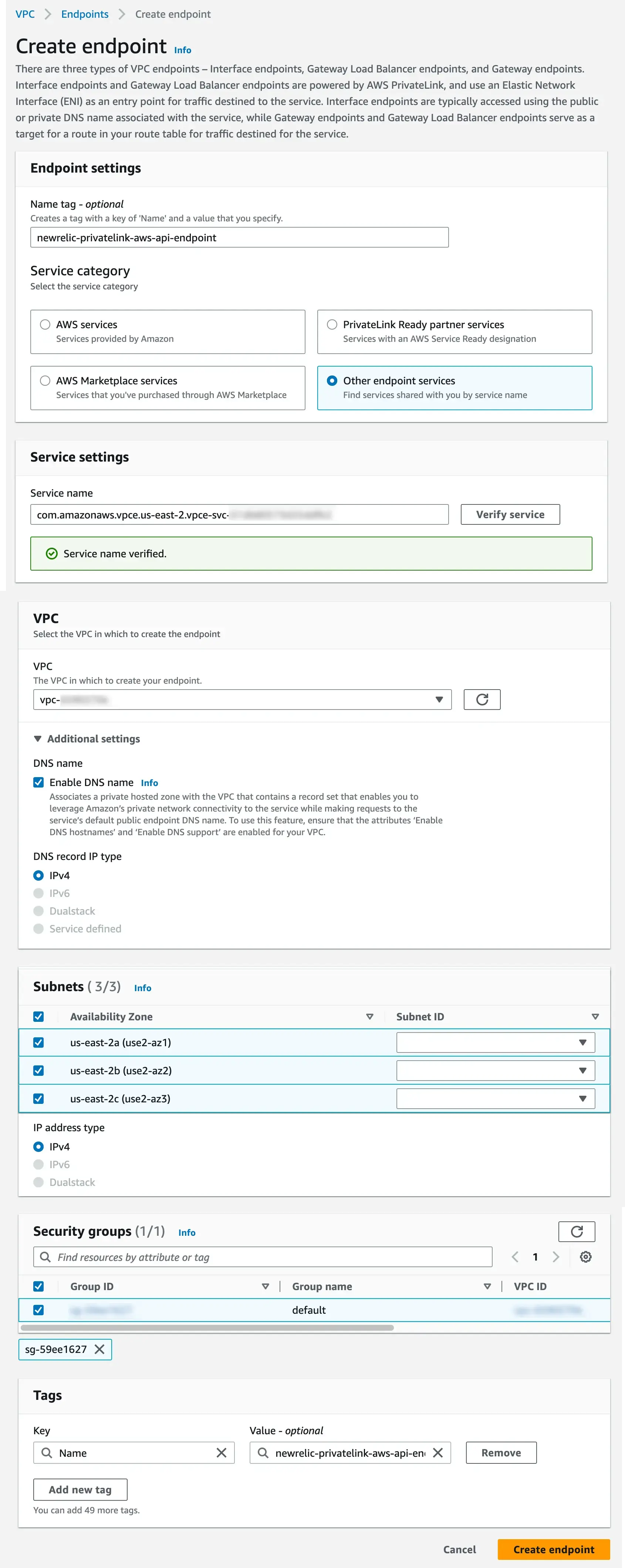Refresh the security groups list

pos(576,1231)
